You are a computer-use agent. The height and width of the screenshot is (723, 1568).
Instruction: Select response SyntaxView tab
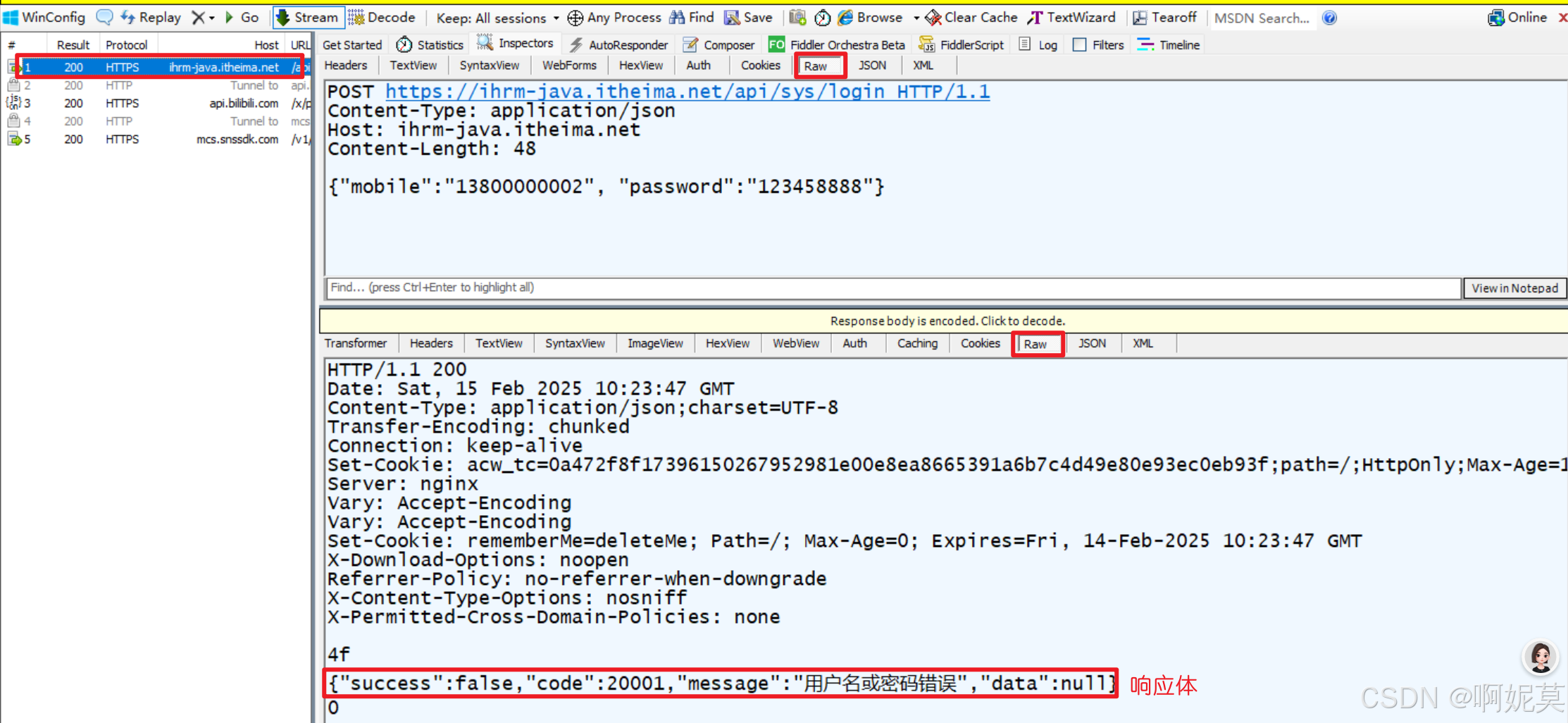pyautogui.click(x=575, y=344)
